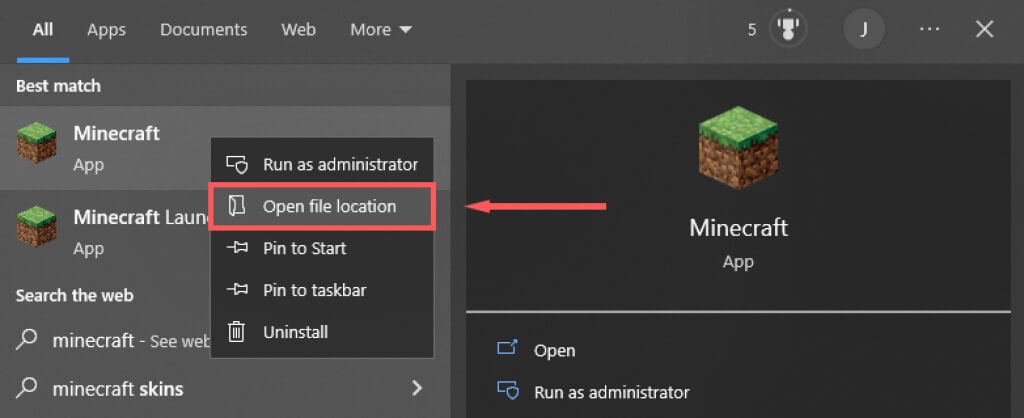Click the Minecraft title in preview pane
The width and height of the screenshot is (1024, 418).
pyautogui.click(x=739, y=228)
